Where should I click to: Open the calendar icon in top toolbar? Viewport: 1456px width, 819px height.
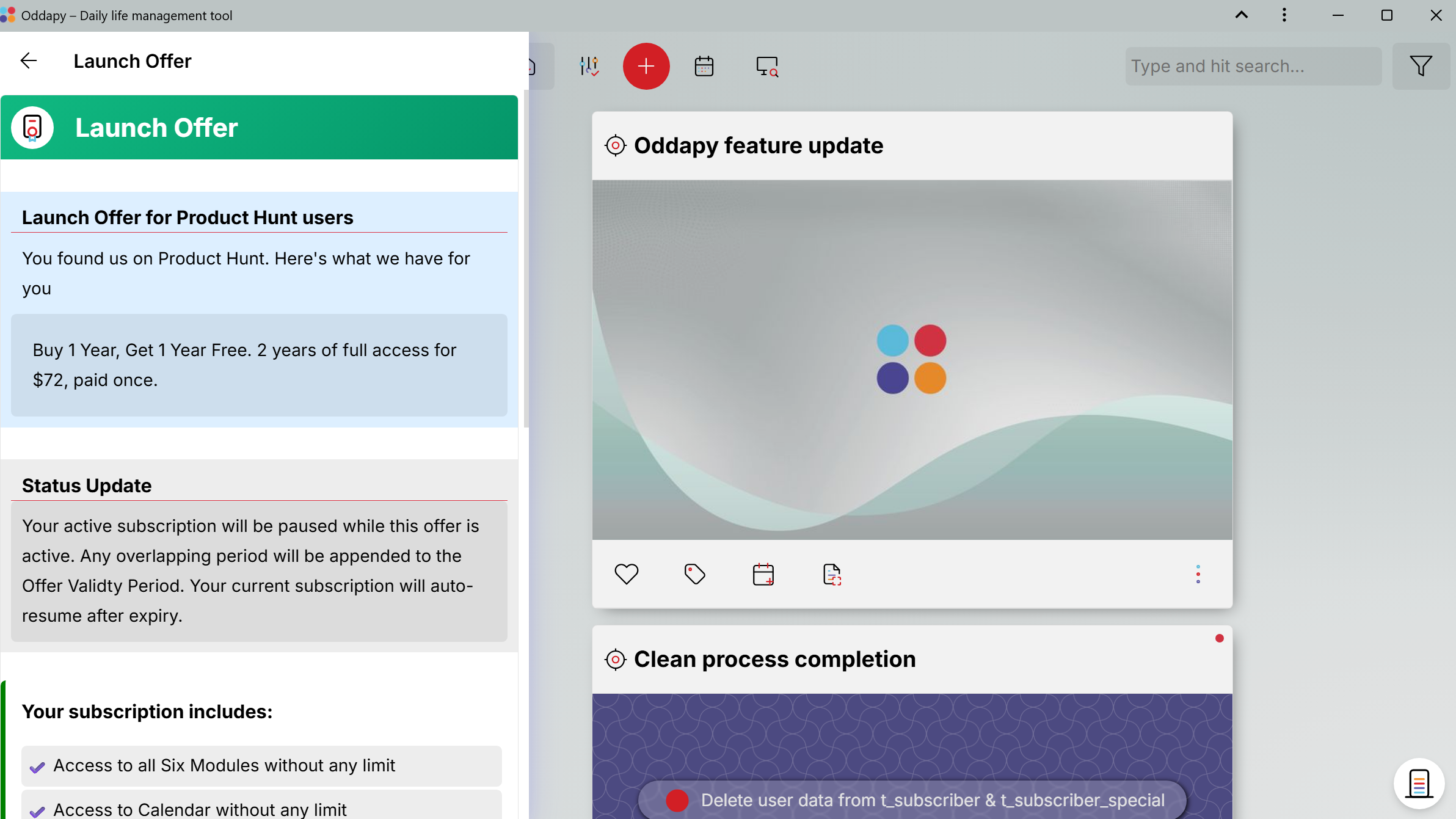[704, 66]
